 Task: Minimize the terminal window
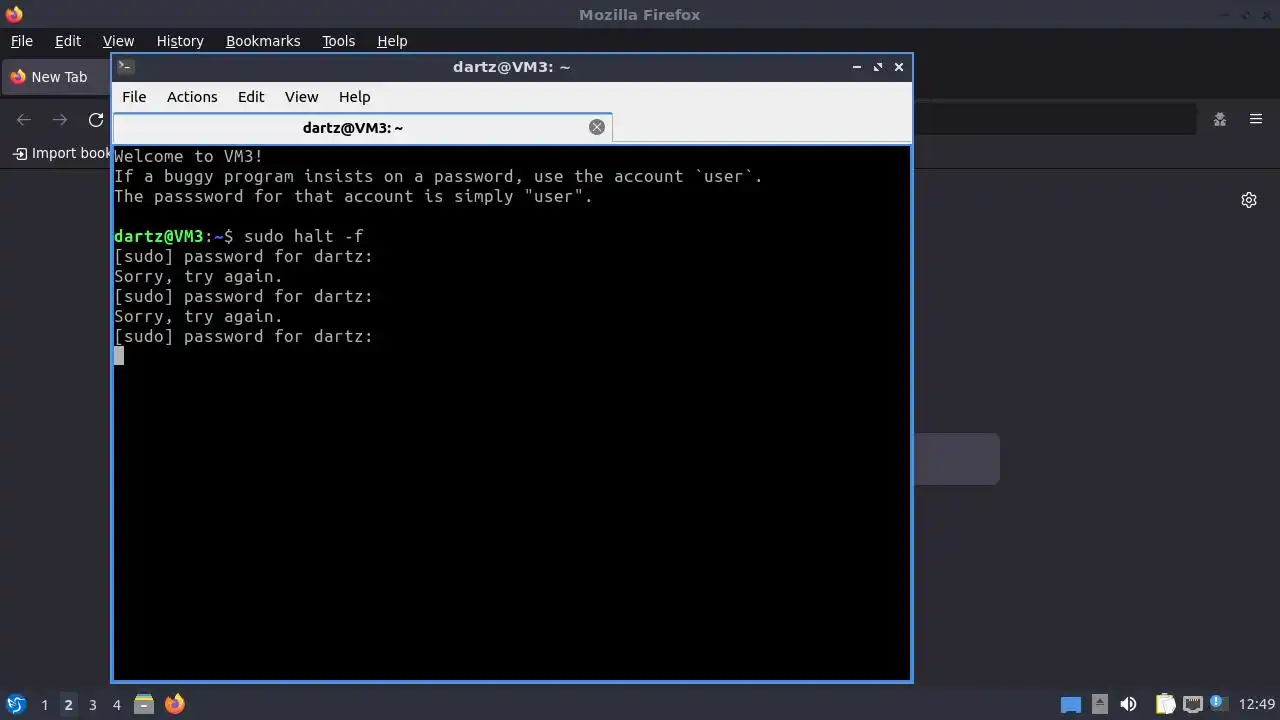tap(857, 67)
